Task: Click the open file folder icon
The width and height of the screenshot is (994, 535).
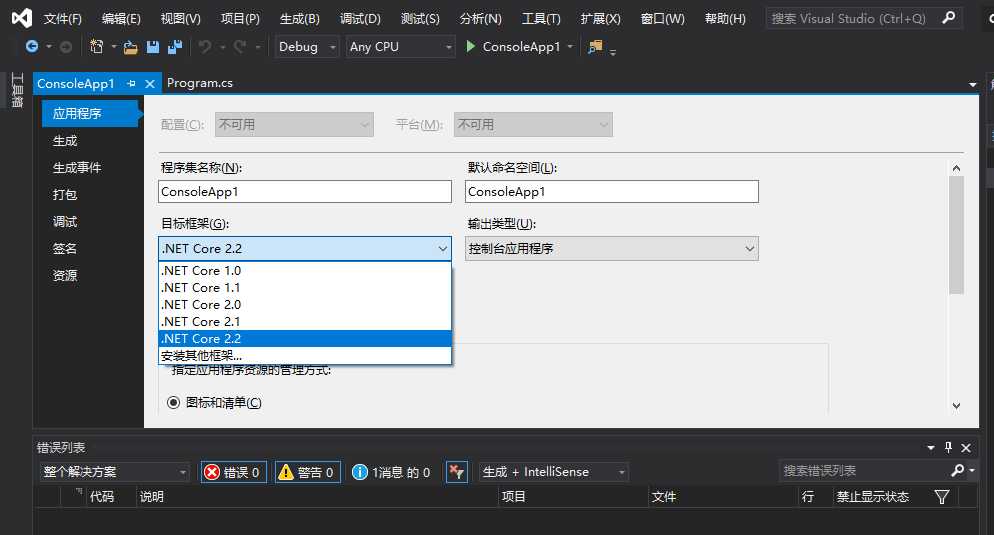Action: [131, 47]
